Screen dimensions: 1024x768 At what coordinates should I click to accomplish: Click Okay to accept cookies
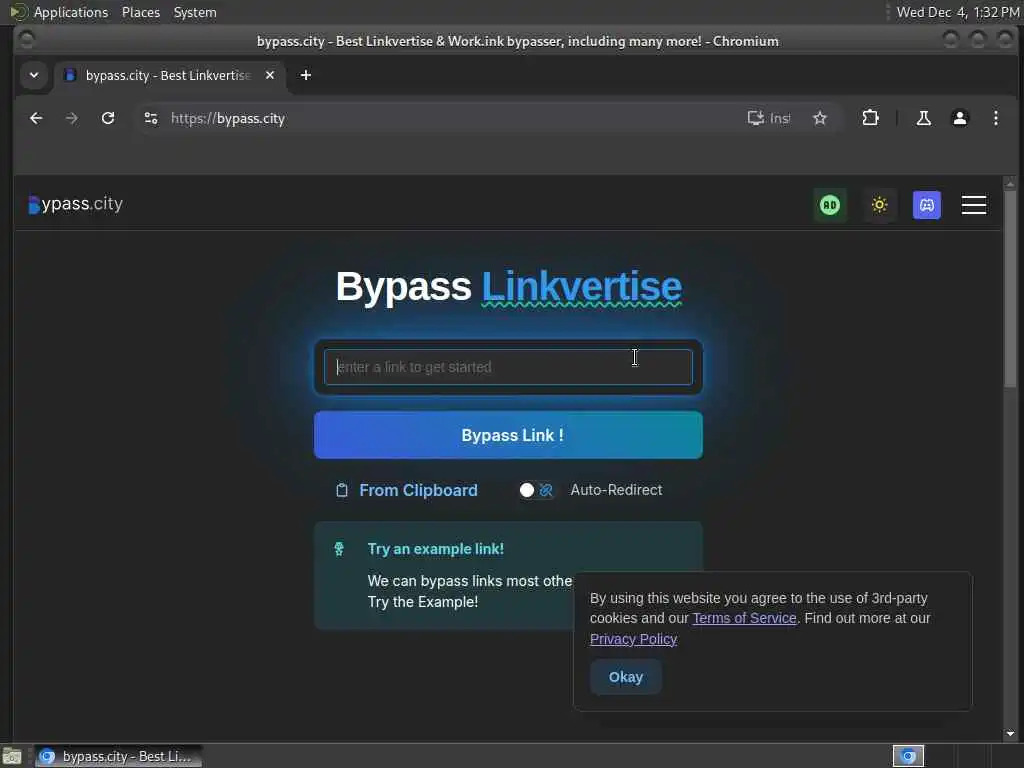pos(626,677)
